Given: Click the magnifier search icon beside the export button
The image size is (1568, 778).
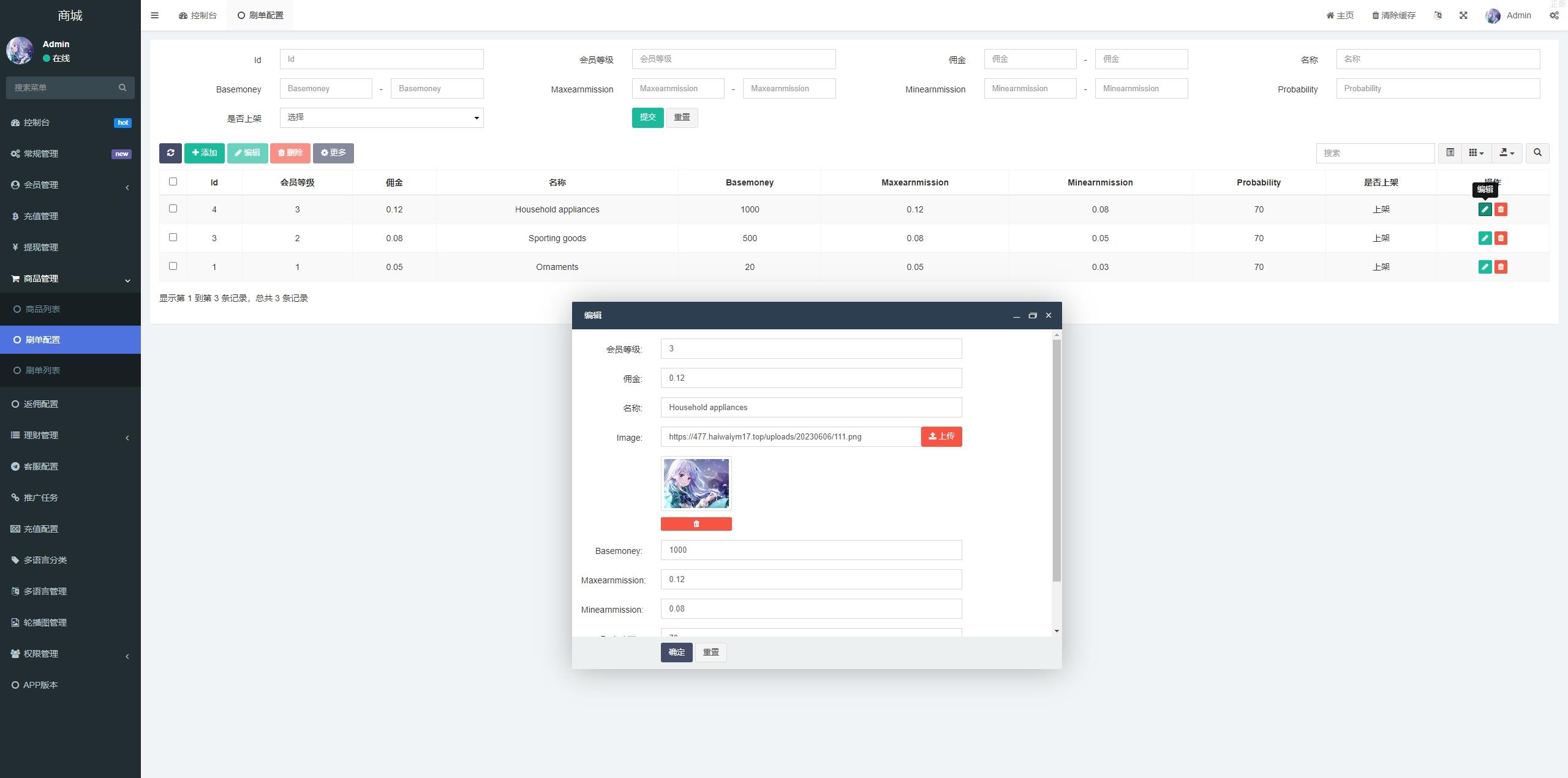Looking at the screenshot, I should [1537, 153].
